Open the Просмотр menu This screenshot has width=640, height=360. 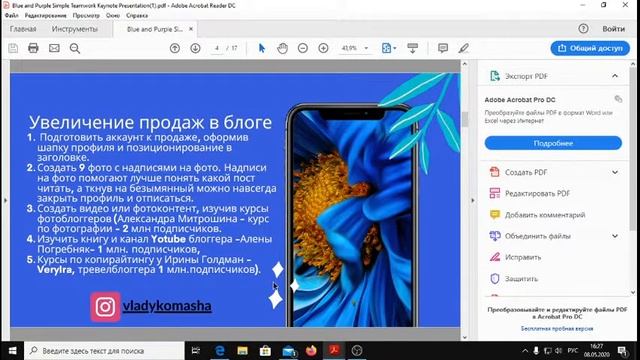click(x=86, y=16)
